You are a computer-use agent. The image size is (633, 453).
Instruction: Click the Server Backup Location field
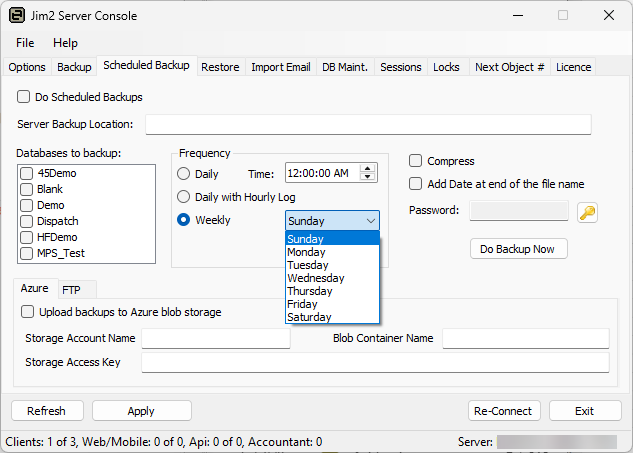pos(368,124)
